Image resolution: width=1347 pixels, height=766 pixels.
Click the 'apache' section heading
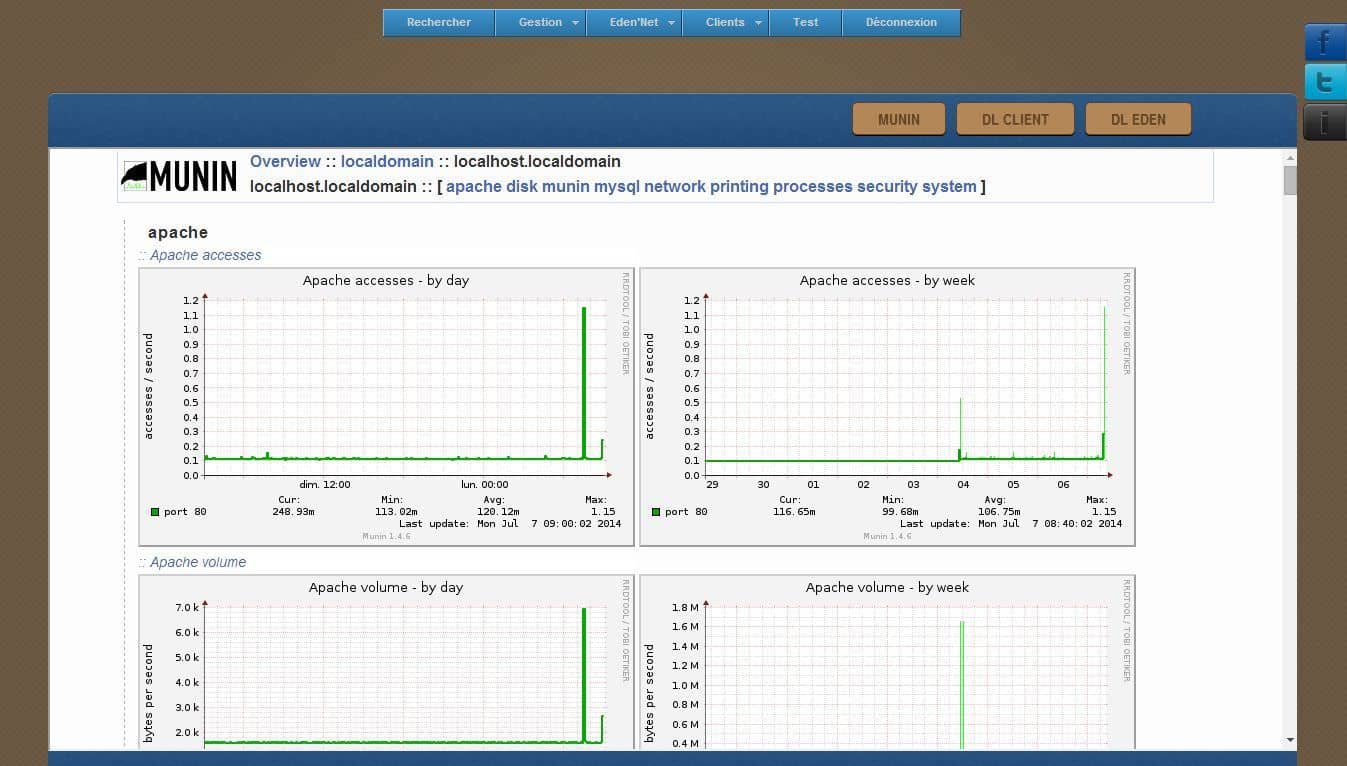tap(178, 232)
